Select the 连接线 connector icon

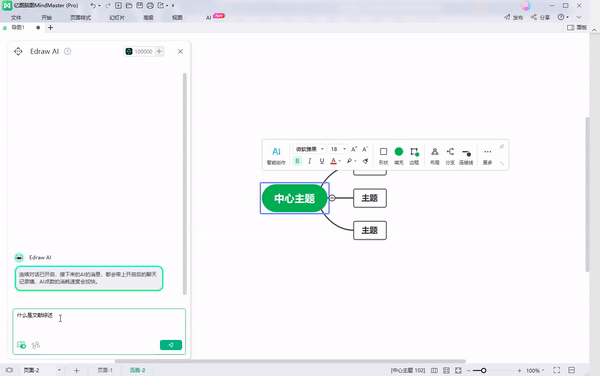point(466,155)
